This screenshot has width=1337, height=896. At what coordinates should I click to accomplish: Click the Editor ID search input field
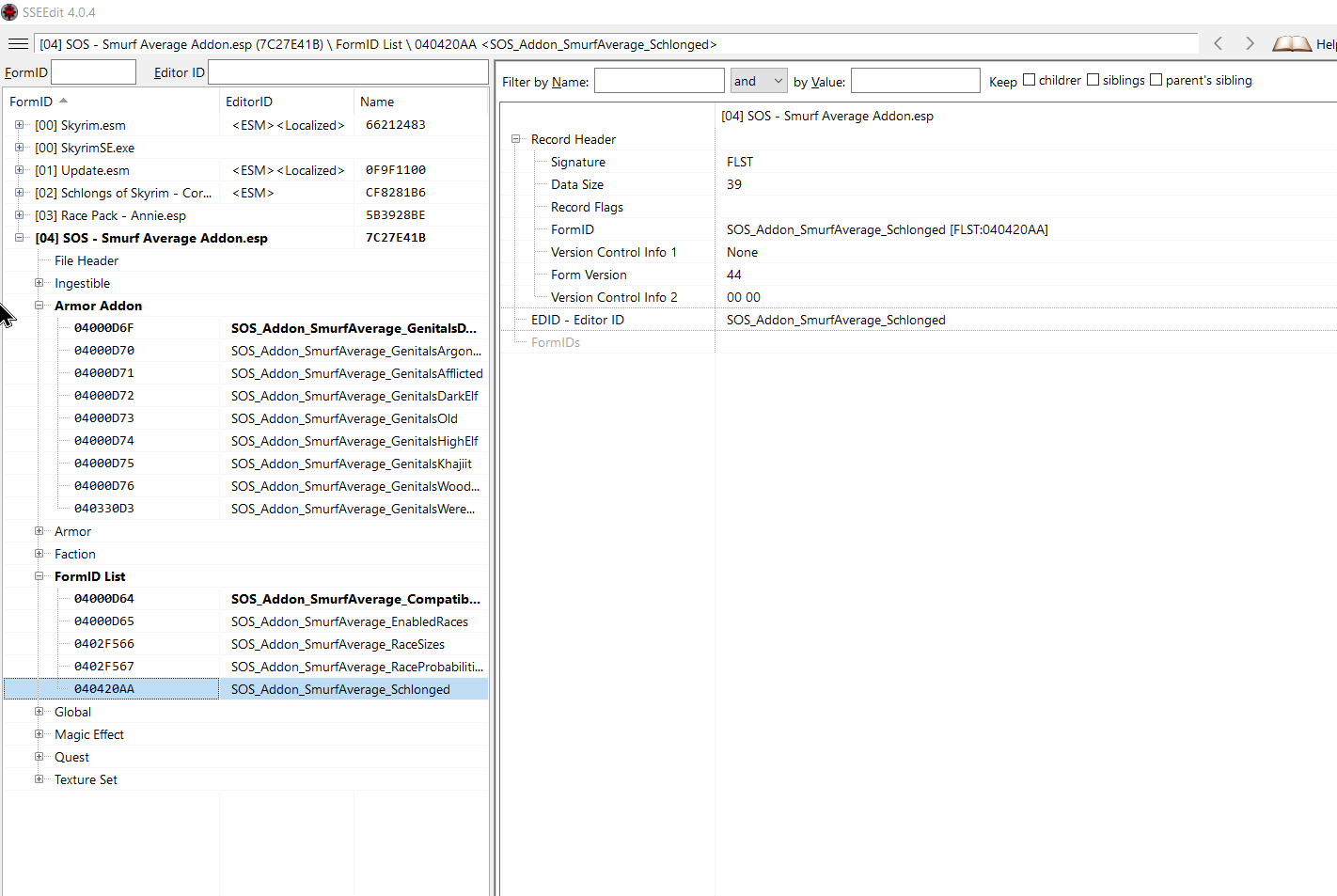click(348, 72)
